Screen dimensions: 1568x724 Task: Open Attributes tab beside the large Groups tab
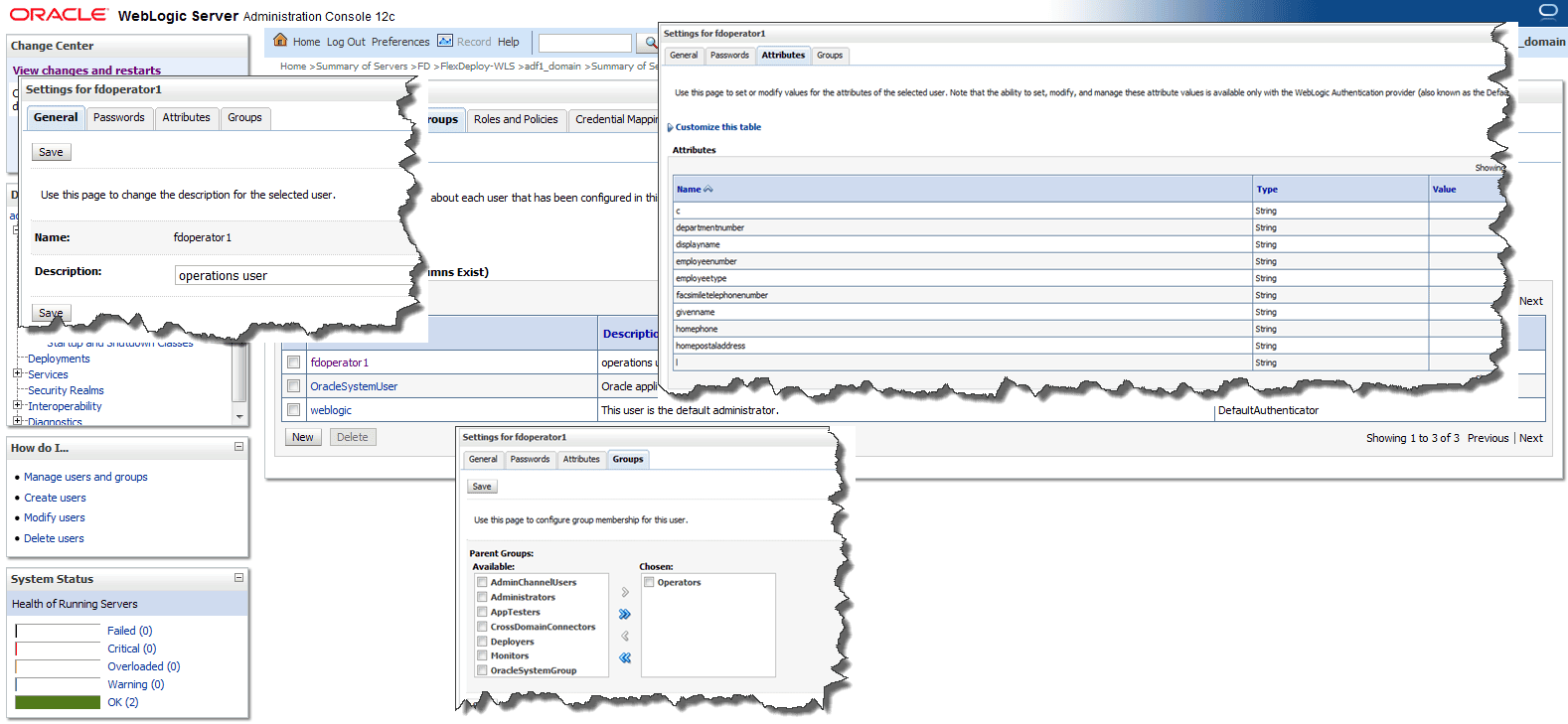[187, 117]
